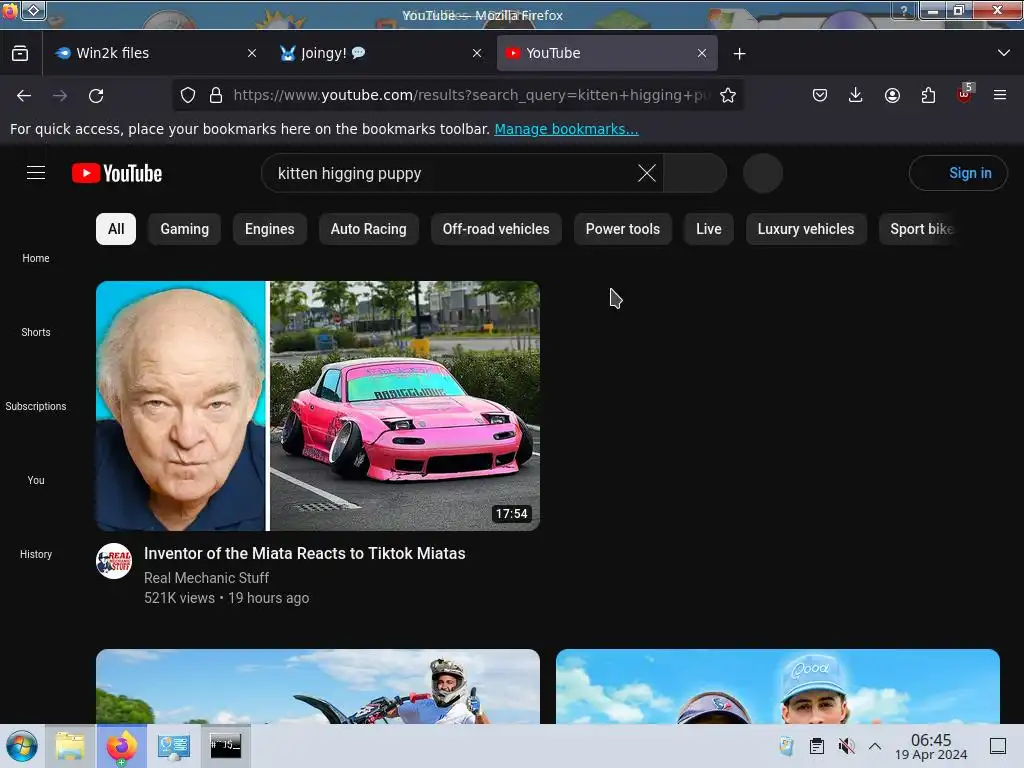
Task: Close the Win2k files tab
Action: pos(252,54)
